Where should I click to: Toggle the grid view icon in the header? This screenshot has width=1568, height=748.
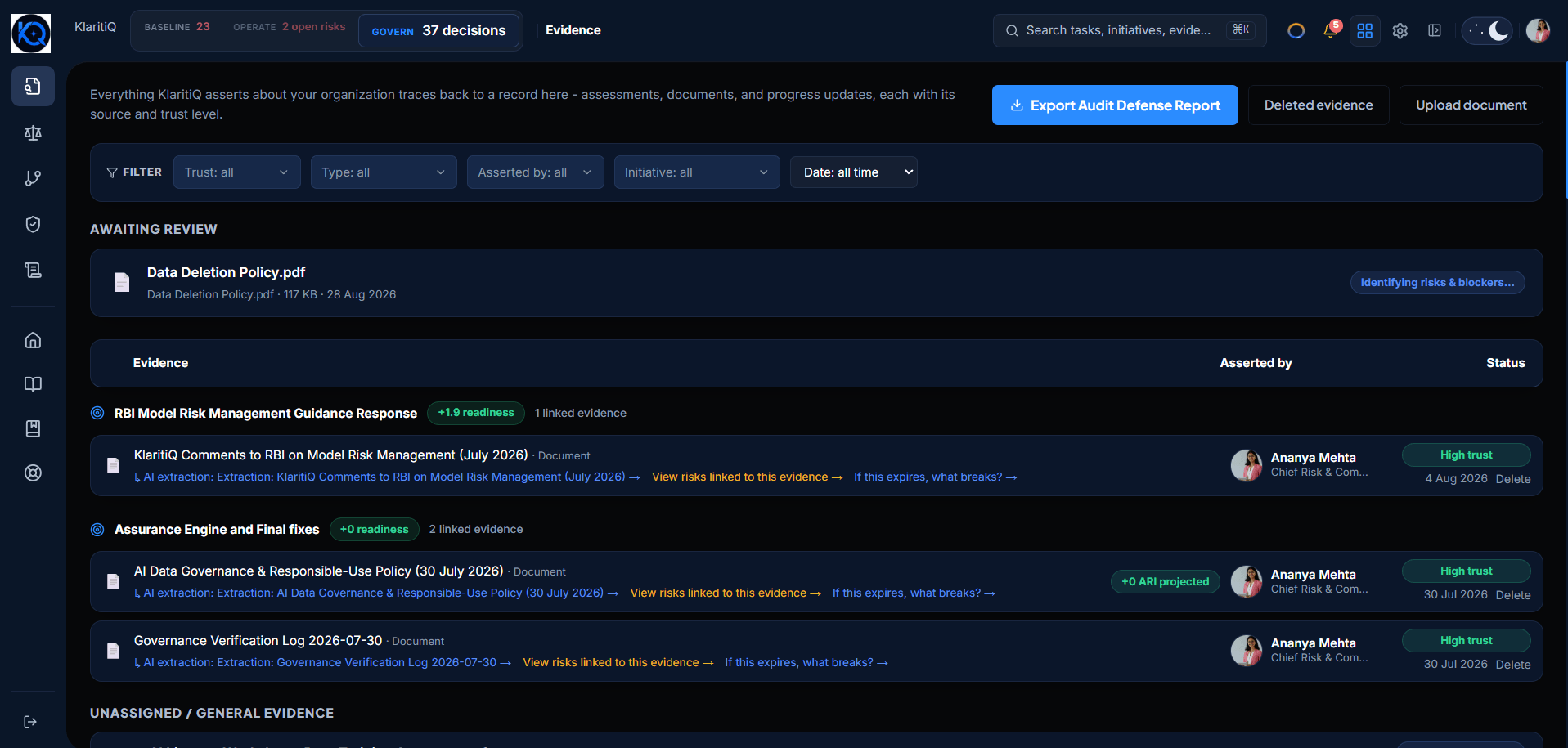[1365, 30]
